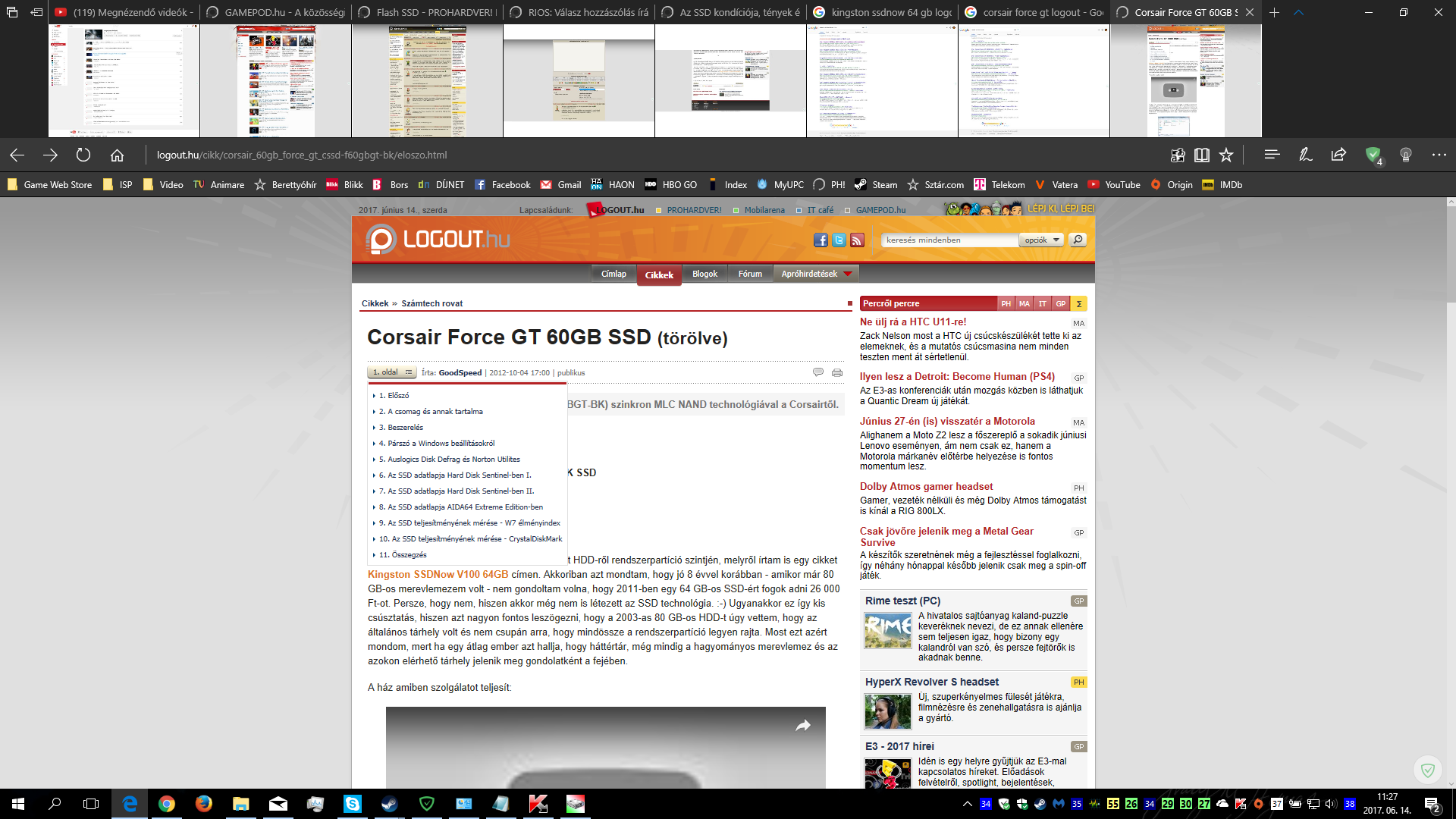1456x819 pixels.
Task: Filter Percről percre by IT
Action: click(1042, 303)
